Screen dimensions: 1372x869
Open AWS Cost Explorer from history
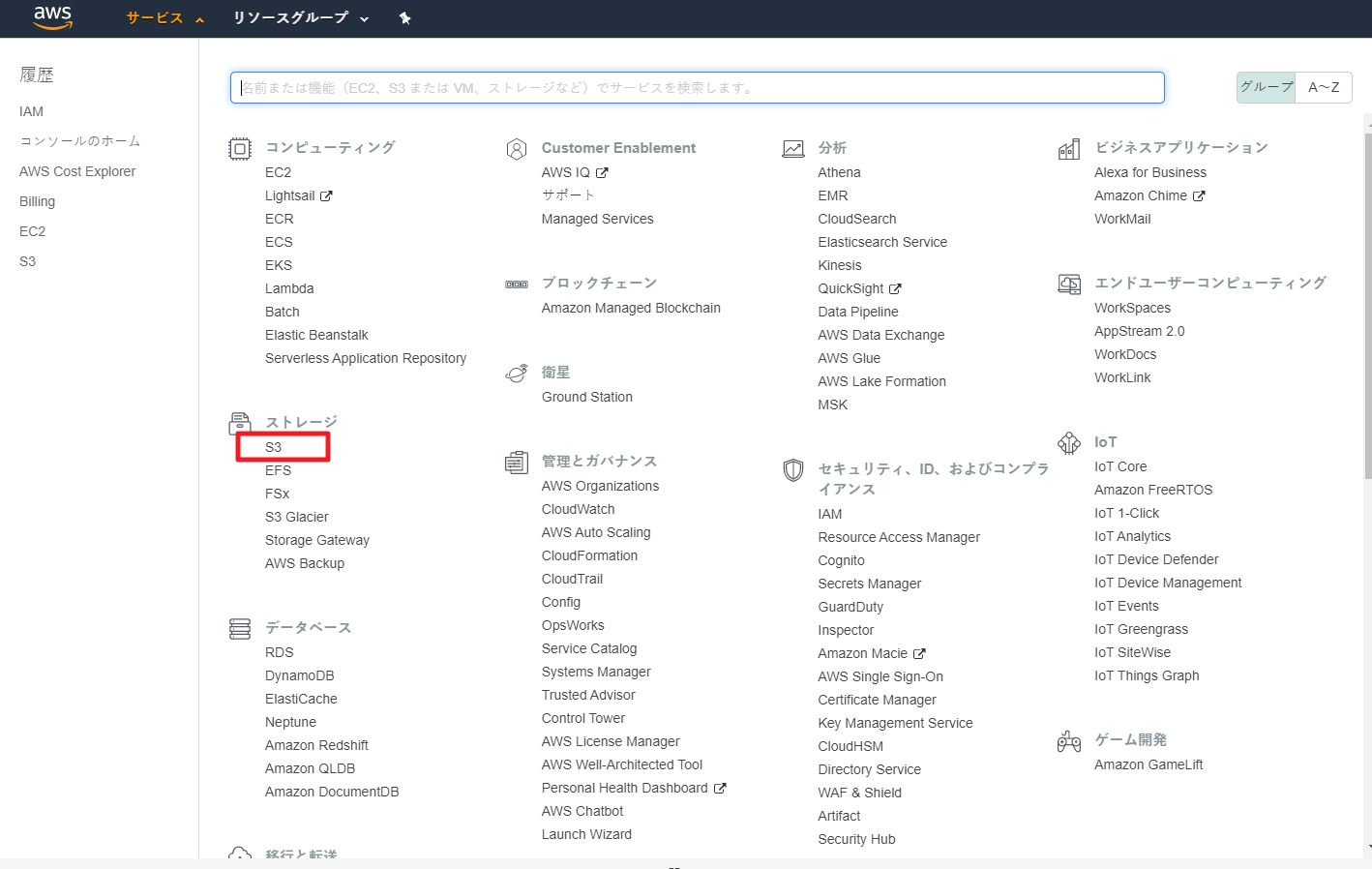77,171
